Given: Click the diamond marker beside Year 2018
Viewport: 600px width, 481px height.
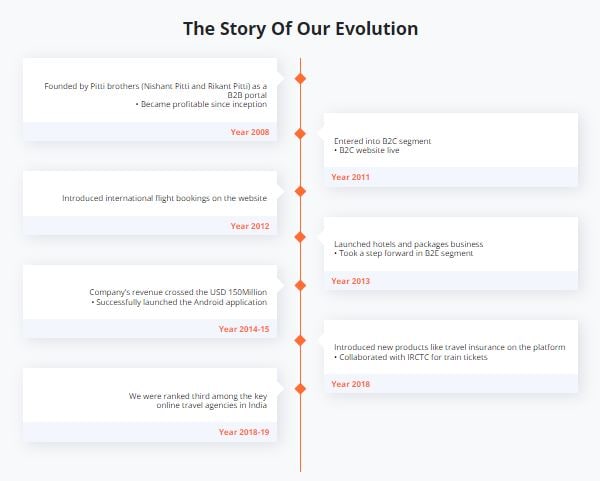Looking at the screenshot, I should [300, 340].
